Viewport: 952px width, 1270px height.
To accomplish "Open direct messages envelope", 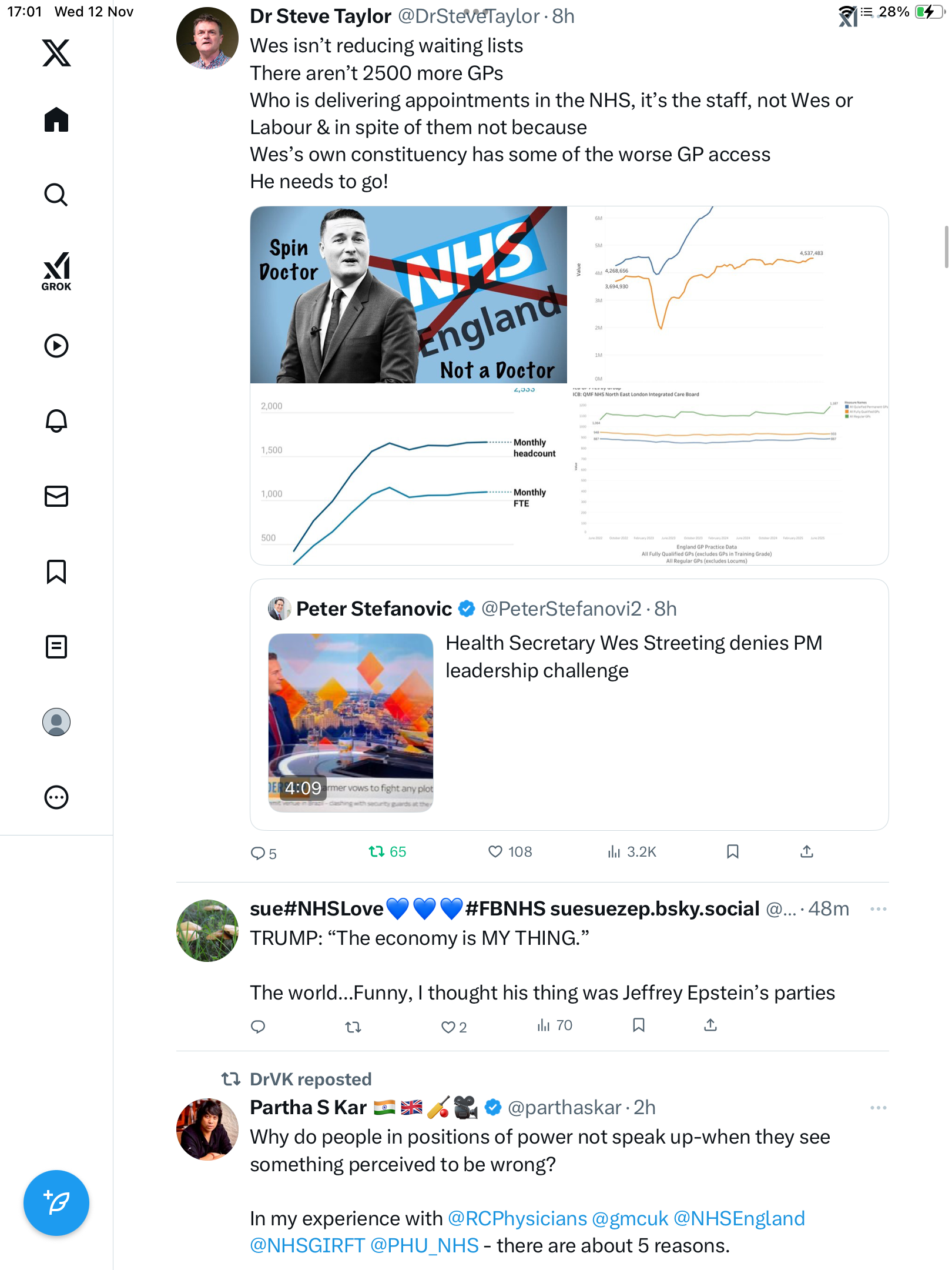I will (x=56, y=496).
